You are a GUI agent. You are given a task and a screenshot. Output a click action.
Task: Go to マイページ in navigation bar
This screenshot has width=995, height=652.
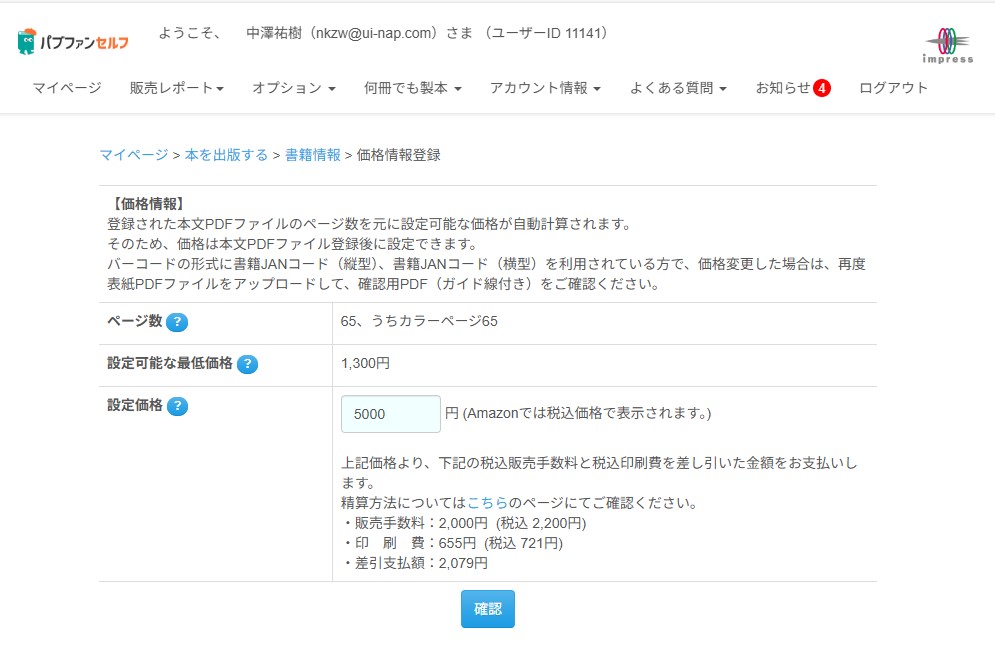66,88
